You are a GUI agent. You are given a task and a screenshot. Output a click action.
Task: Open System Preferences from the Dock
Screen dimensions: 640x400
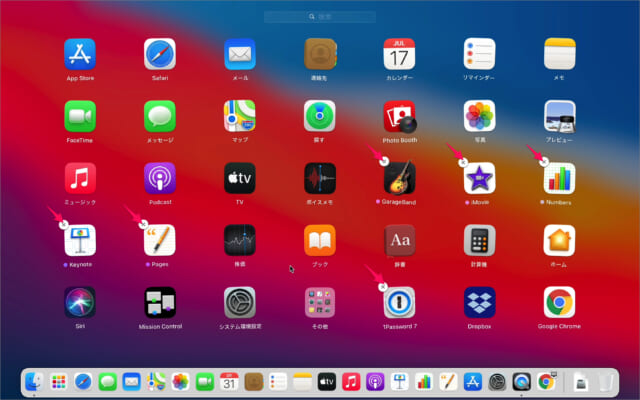click(497, 382)
